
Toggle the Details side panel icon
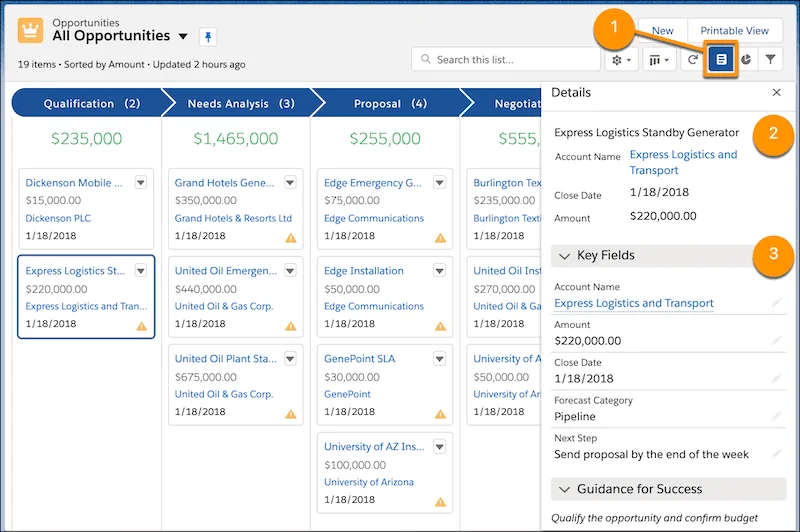(721, 60)
